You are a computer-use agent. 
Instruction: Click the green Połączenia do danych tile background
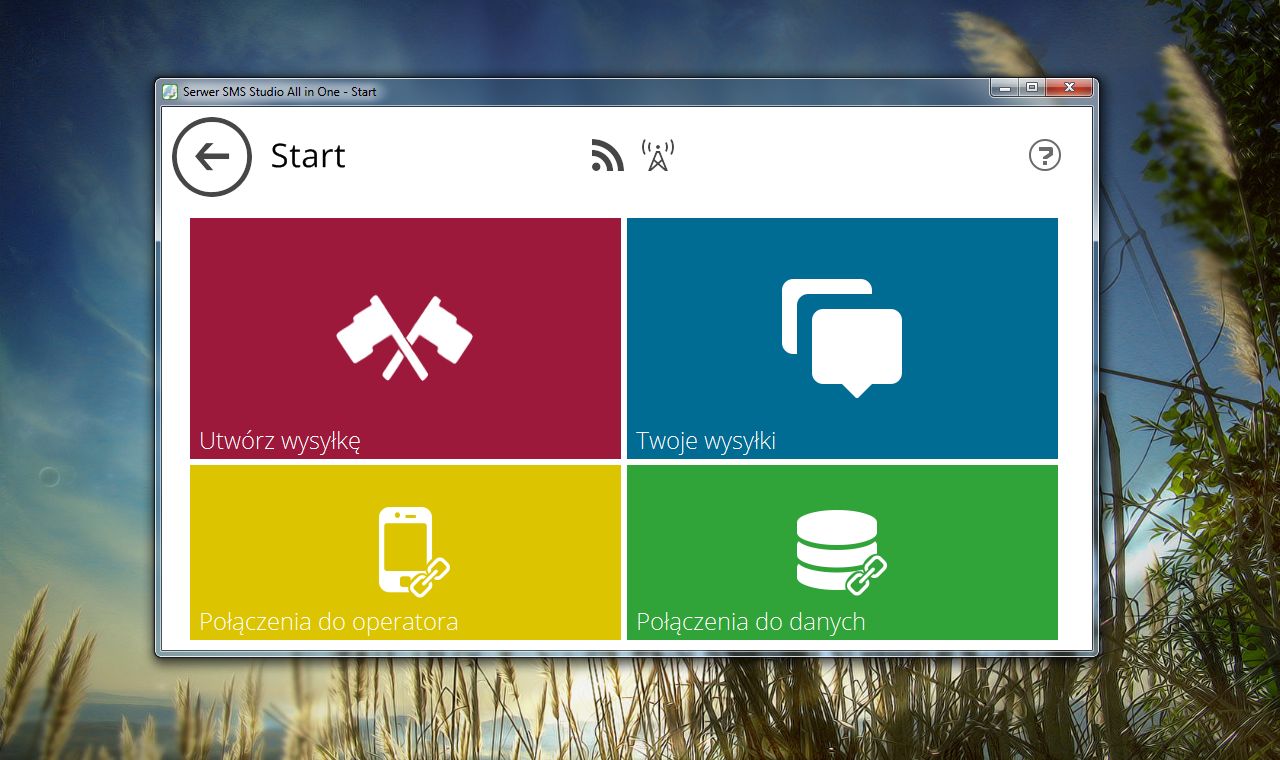(960, 490)
